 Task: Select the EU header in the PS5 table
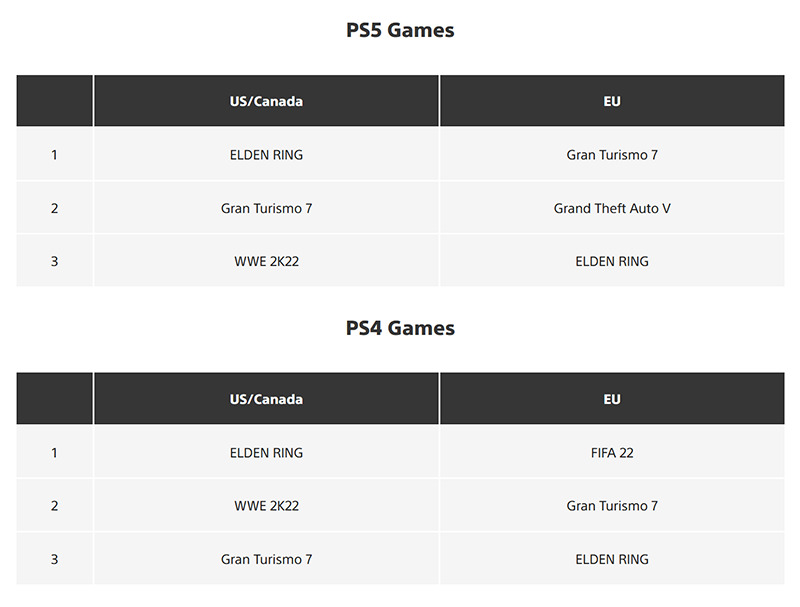pyautogui.click(x=612, y=101)
